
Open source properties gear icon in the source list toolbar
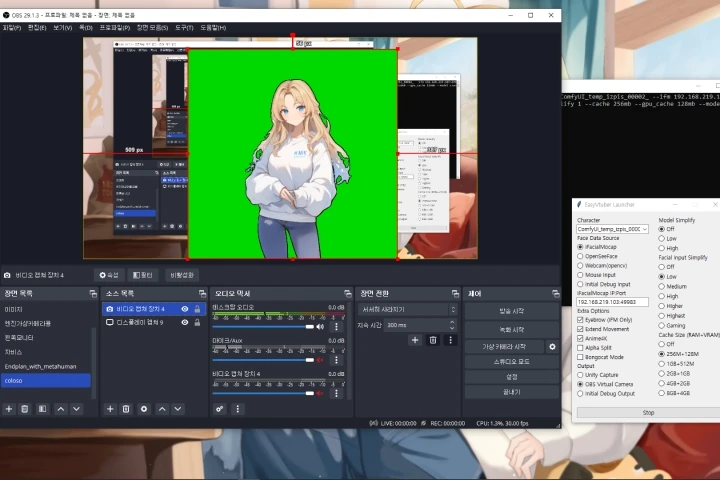pos(144,409)
